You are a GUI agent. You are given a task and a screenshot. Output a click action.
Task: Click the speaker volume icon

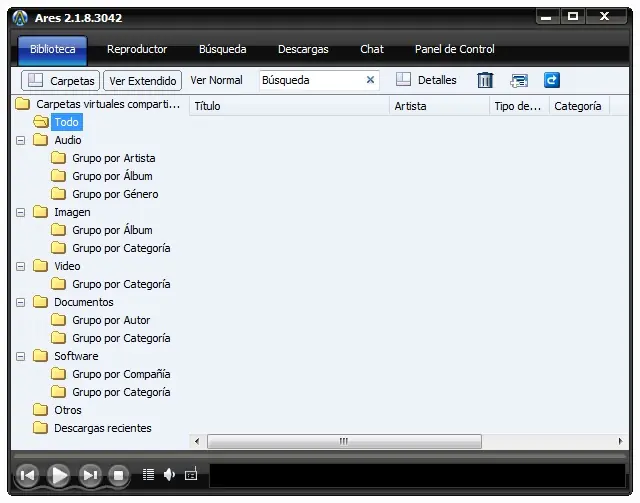coord(169,474)
